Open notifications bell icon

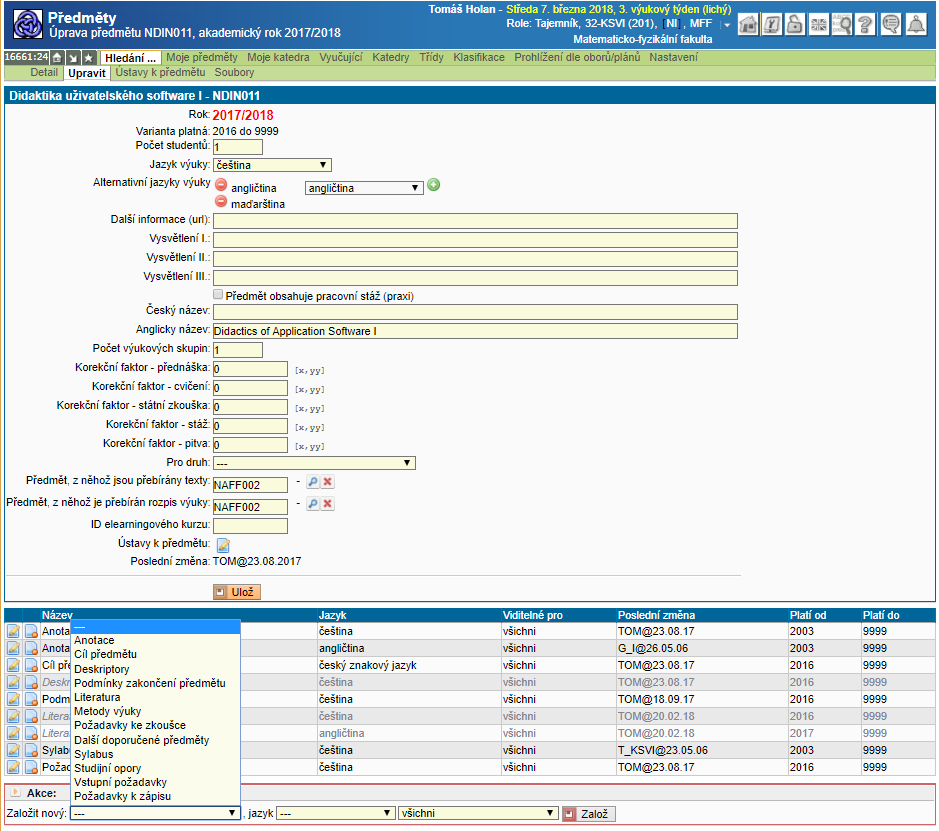[x=915, y=25]
